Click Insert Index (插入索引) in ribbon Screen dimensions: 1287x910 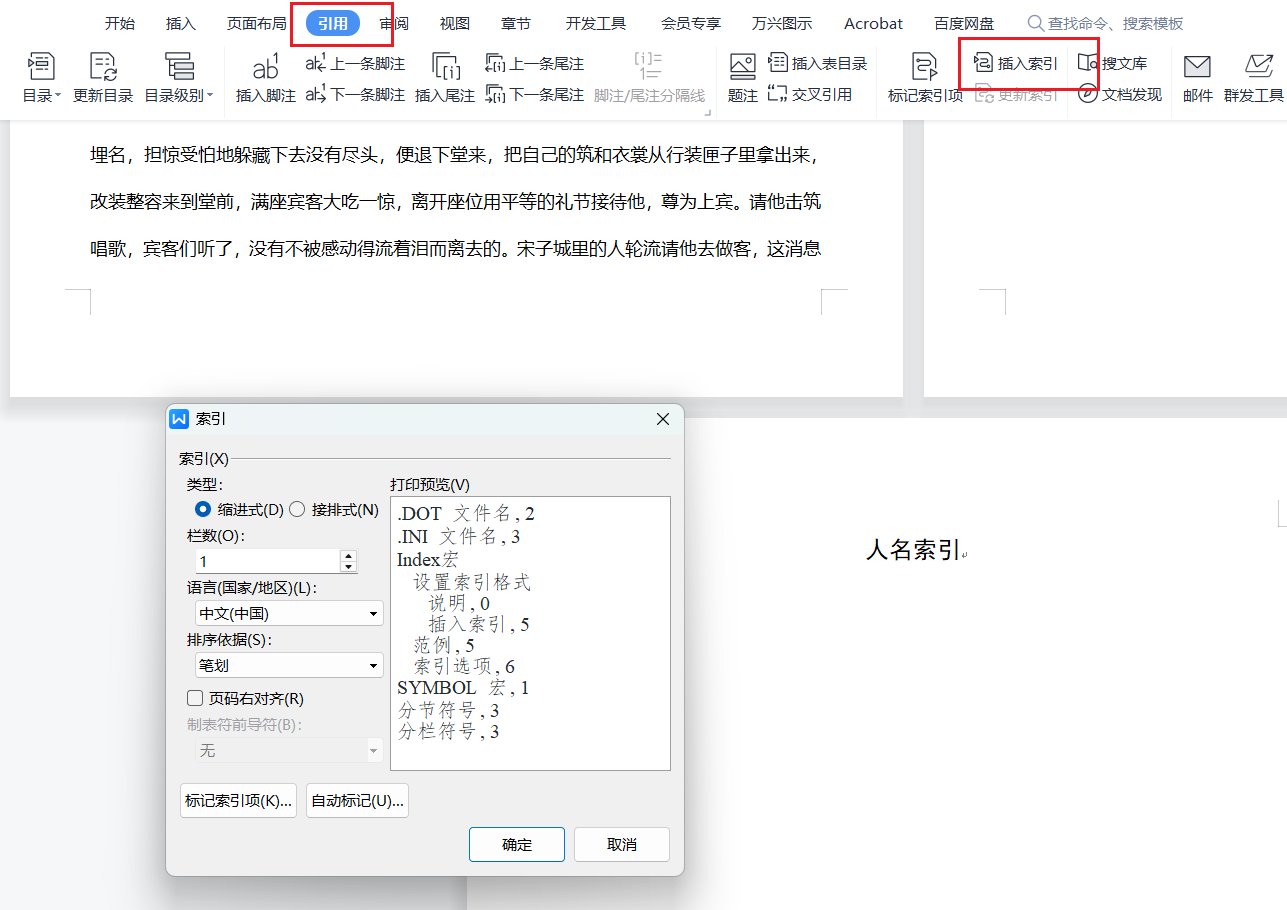coord(1017,63)
